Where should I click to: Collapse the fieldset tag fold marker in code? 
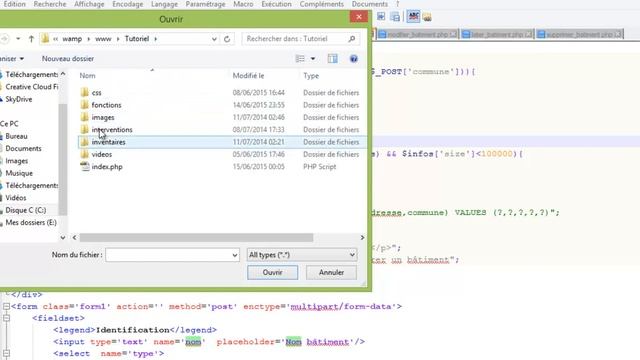(6, 318)
